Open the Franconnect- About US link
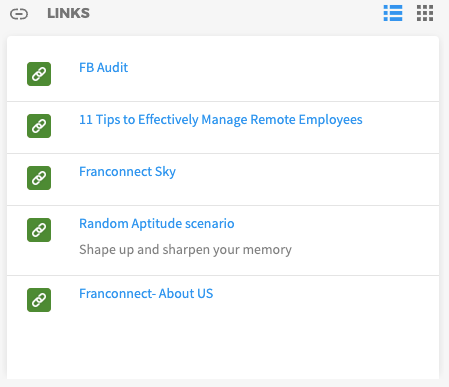The height and width of the screenshot is (387, 449). coord(146,294)
